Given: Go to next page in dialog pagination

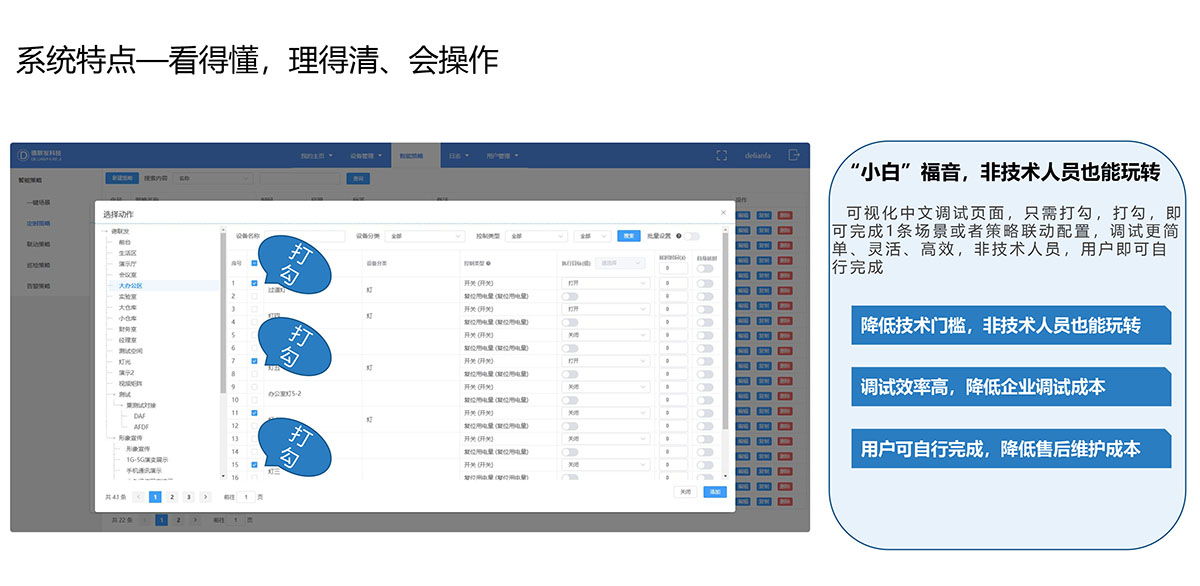Looking at the screenshot, I should [x=205, y=496].
